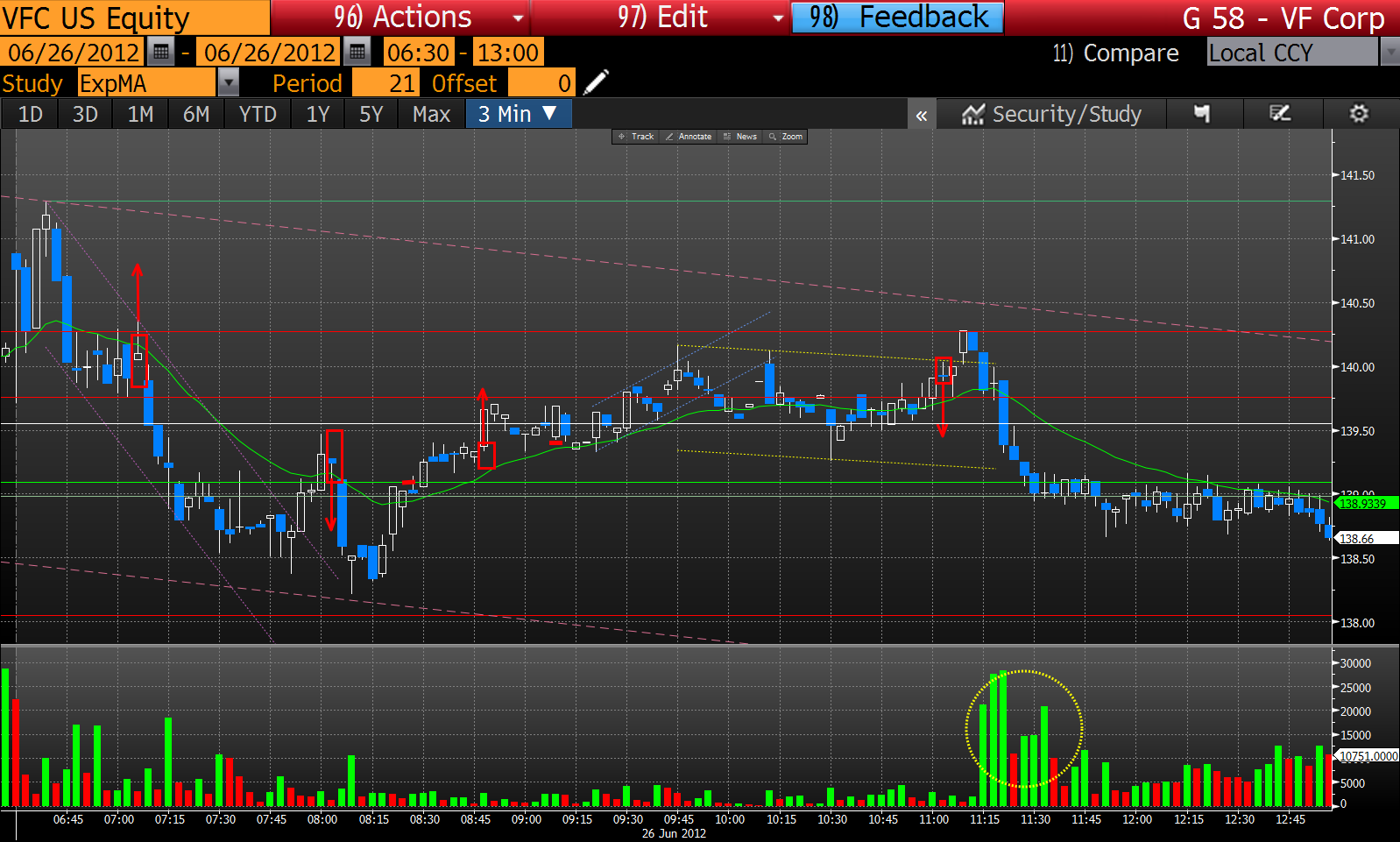This screenshot has width=1400, height=842.
Task: Activate the Zoom tool in mini toolbar
Action: click(786, 137)
